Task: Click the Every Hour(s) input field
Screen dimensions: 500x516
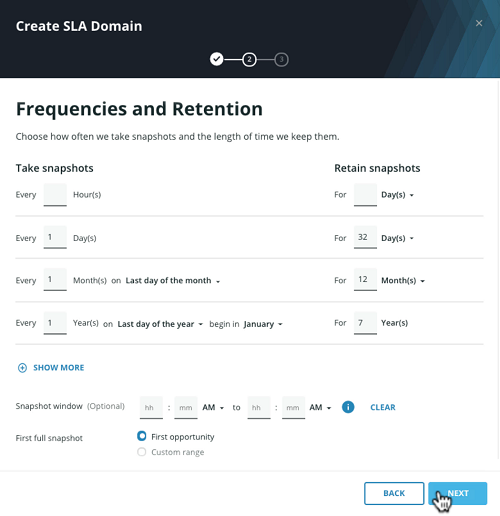Action: point(55,195)
